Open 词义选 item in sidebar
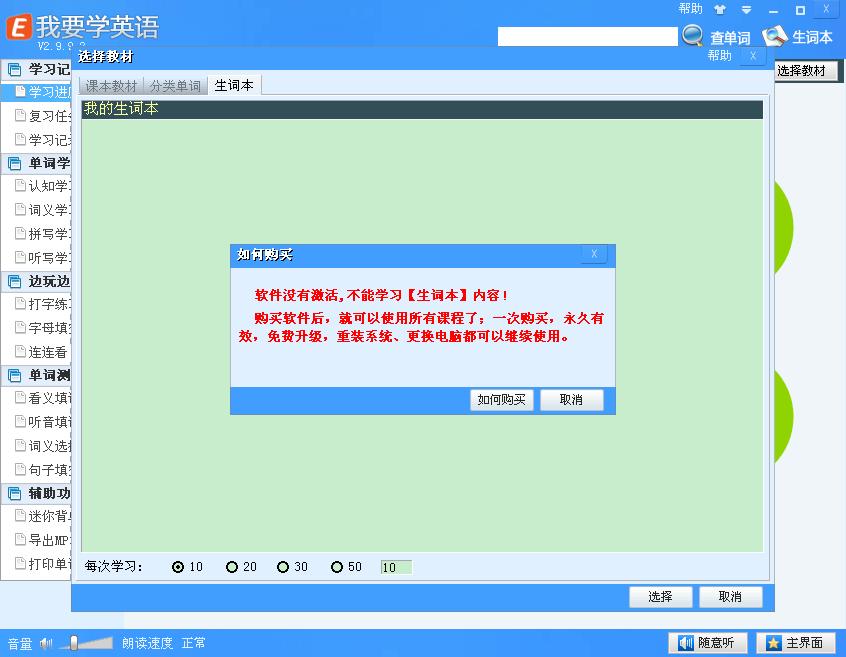This screenshot has width=846, height=657. tap(43, 446)
